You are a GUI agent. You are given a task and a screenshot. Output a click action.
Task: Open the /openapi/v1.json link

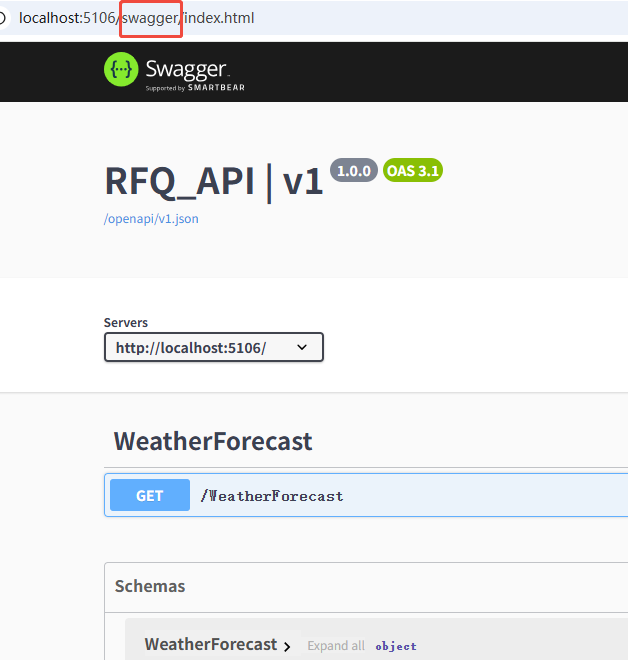pos(151,219)
